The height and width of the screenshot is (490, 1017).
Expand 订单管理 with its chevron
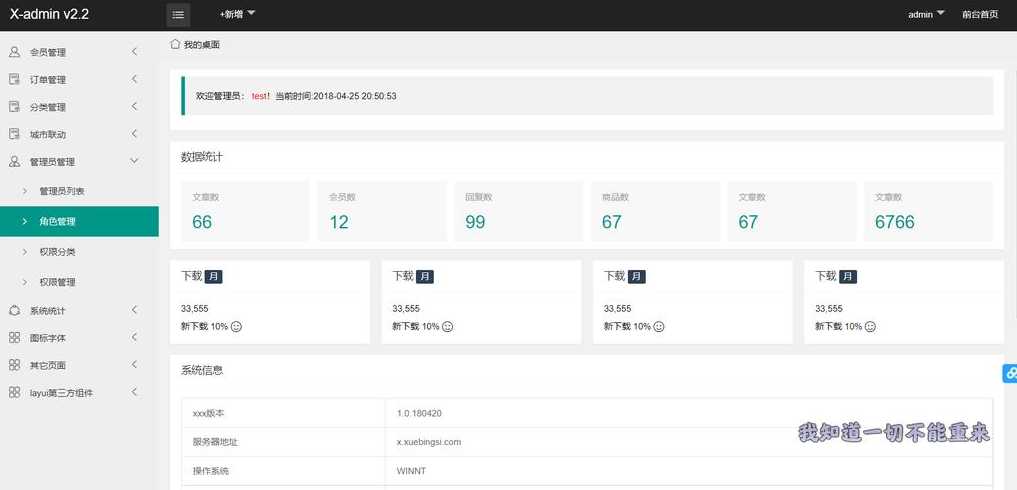pyautogui.click(x=134, y=79)
